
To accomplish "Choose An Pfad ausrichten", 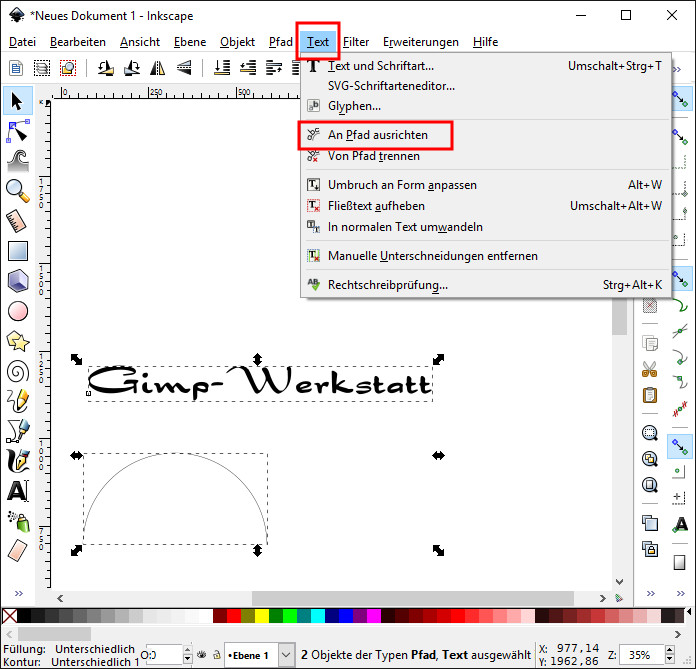I will 377,135.
